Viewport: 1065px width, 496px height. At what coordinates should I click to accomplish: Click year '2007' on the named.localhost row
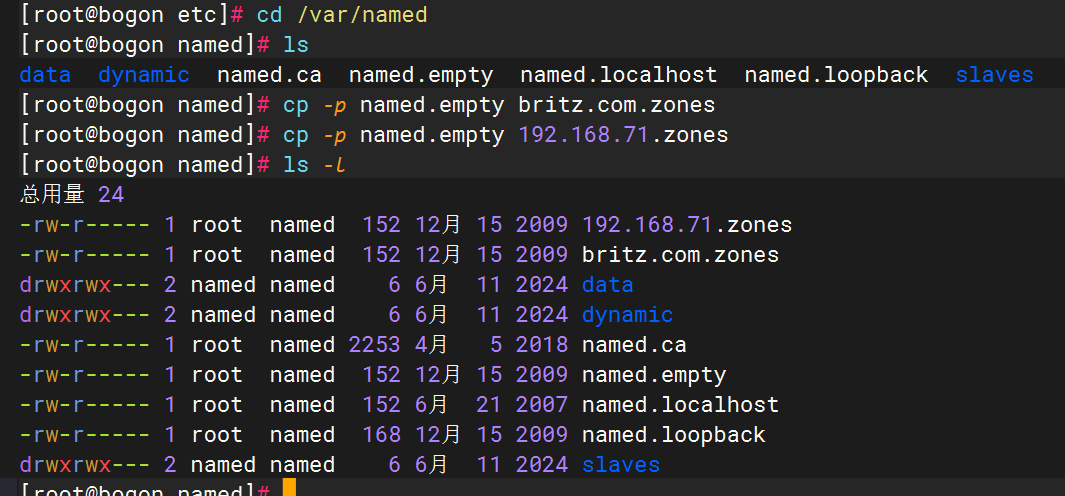541,405
